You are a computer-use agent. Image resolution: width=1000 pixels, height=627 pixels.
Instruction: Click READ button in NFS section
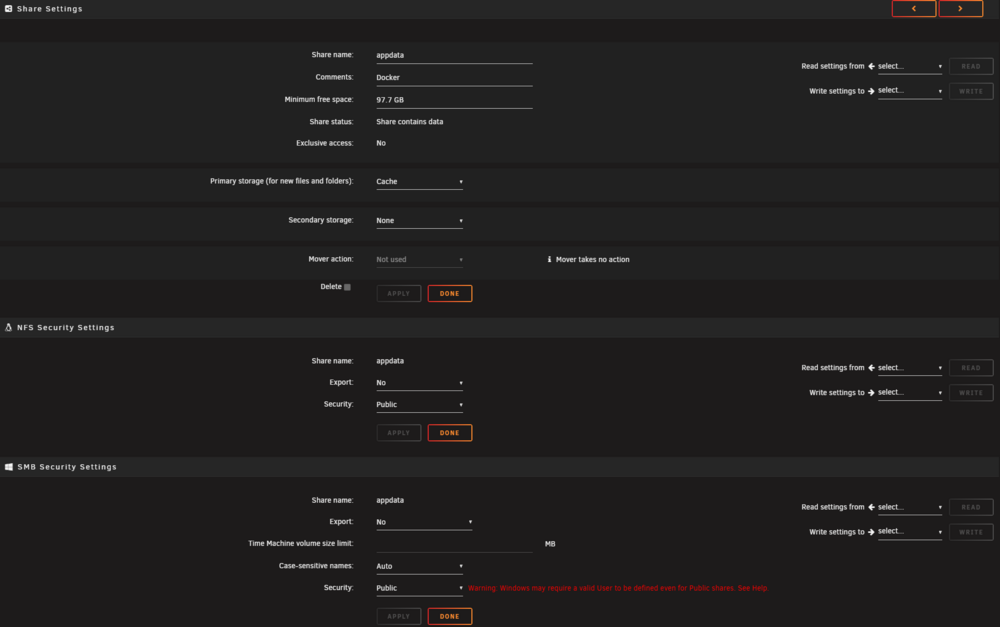971,368
